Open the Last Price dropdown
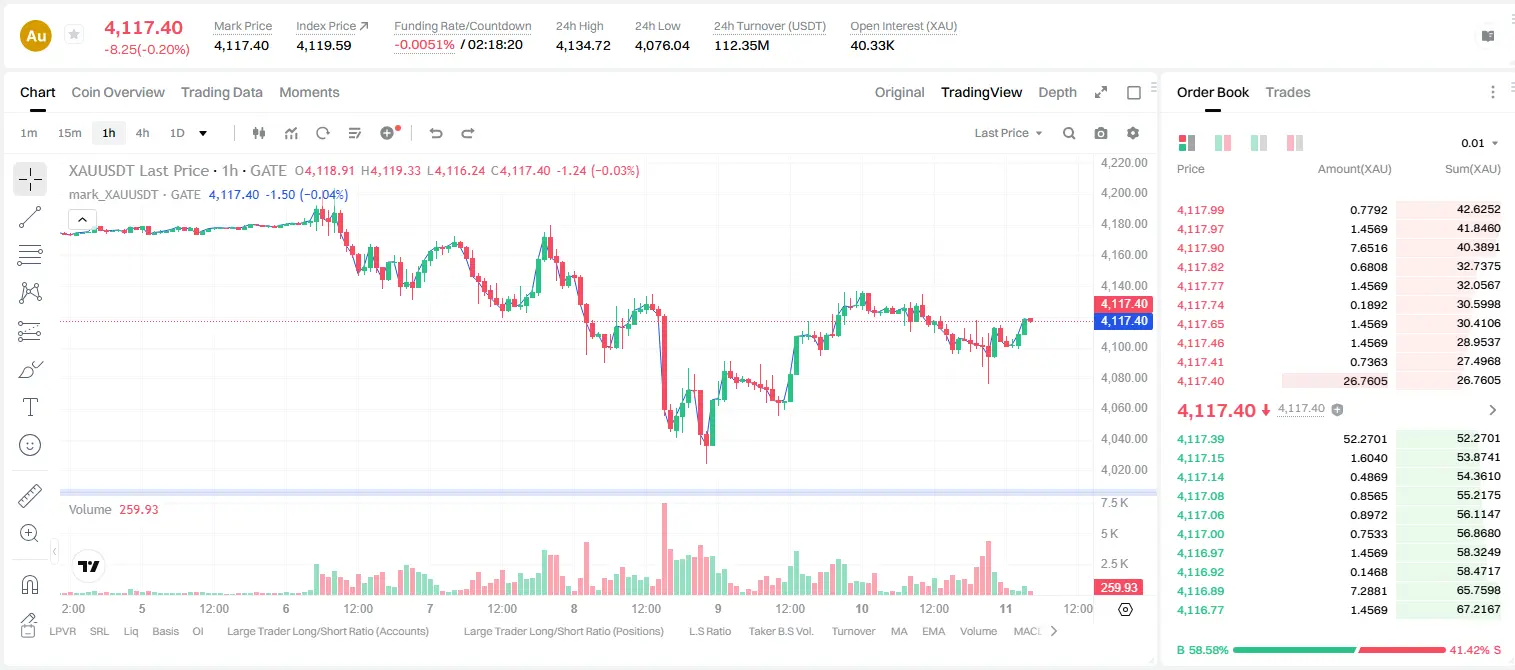This screenshot has width=1515, height=670. [x=1008, y=133]
